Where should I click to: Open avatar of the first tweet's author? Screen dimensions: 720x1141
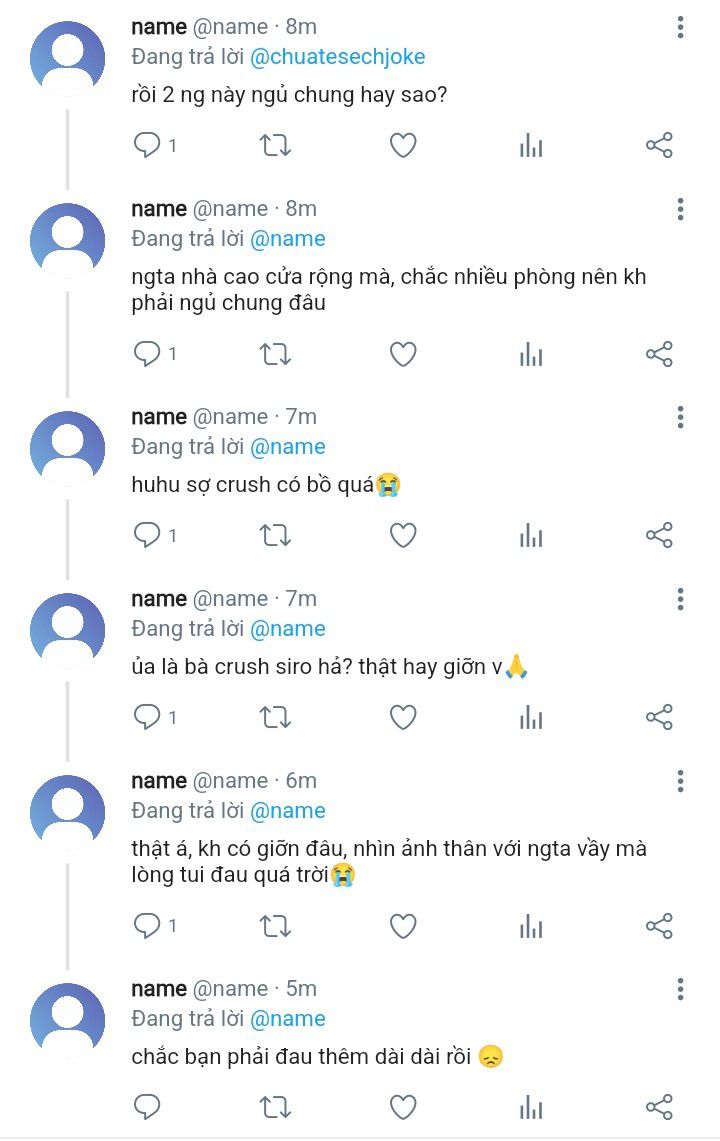[68, 57]
